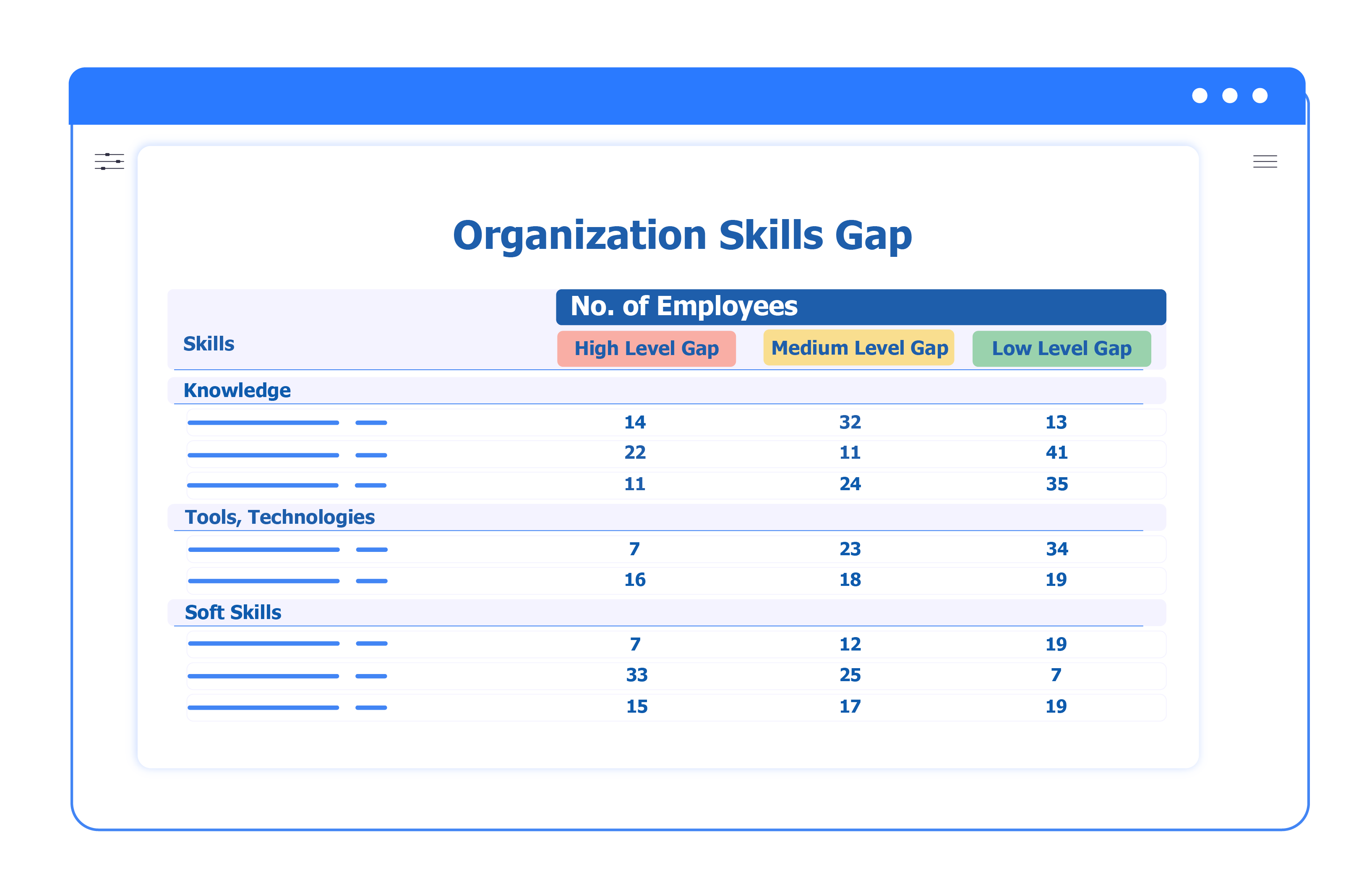The height and width of the screenshot is (878, 1372).
Task: Click Knowledge medium gap value 24
Action: 850,484
